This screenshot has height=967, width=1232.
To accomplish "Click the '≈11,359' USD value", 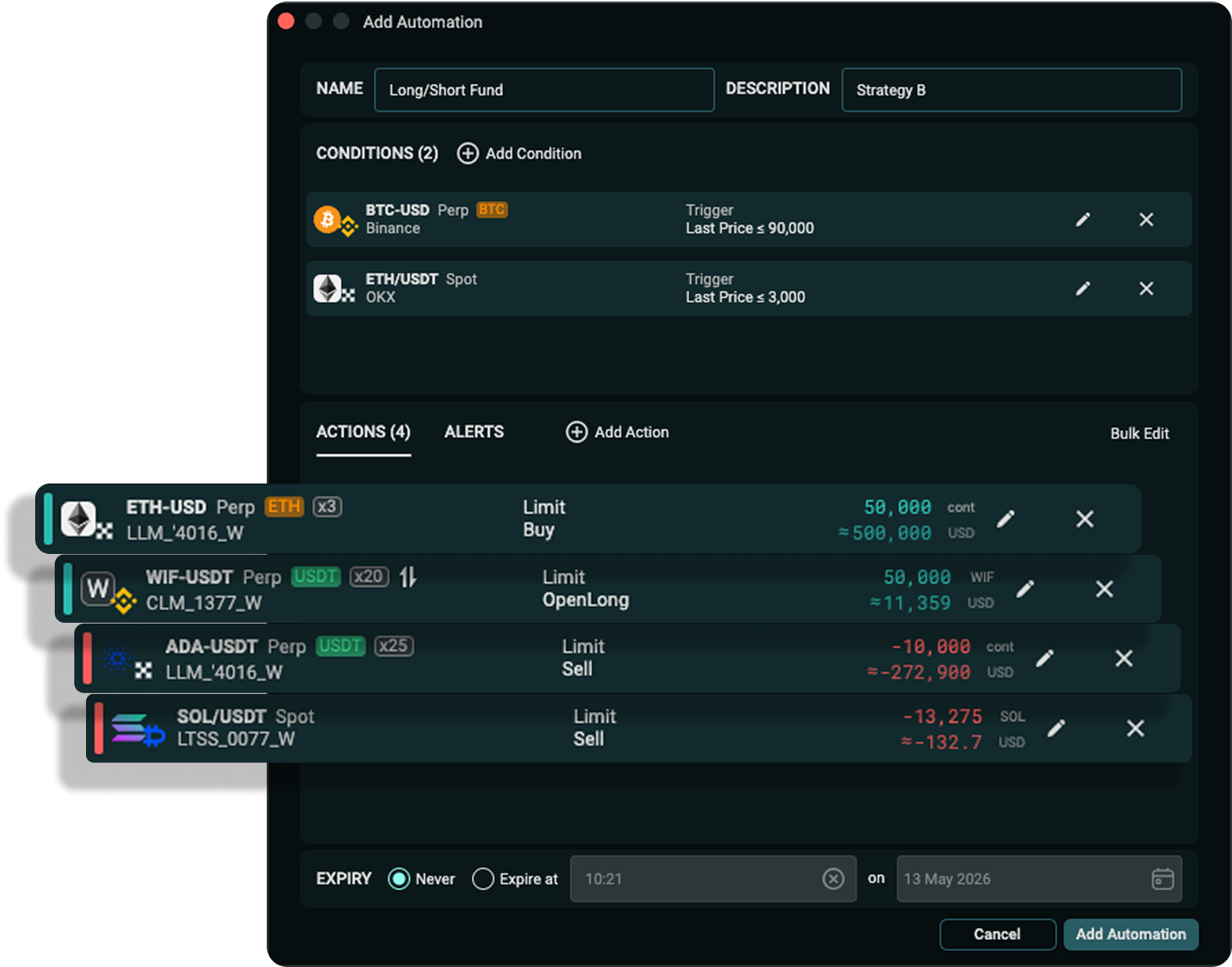I will 910,603.
